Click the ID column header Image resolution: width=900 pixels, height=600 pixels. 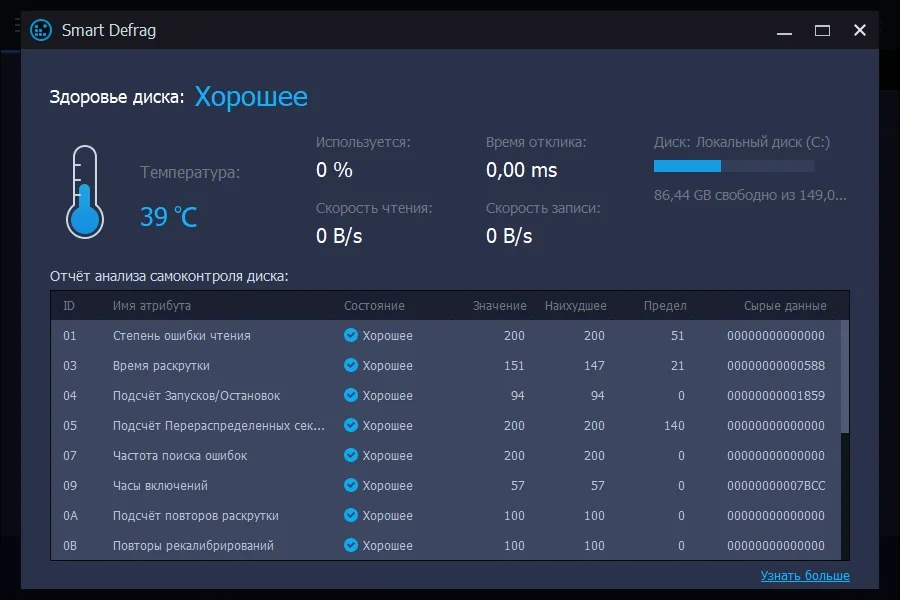point(69,305)
